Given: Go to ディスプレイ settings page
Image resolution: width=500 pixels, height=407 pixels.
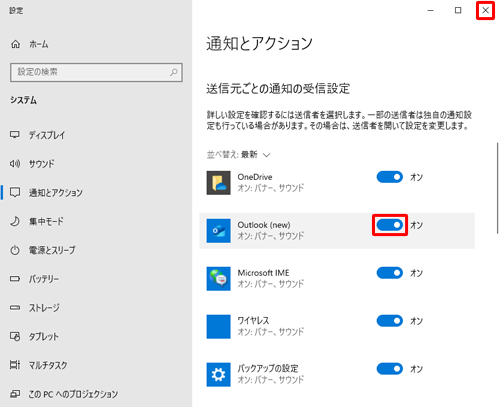Looking at the screenshot, I should click(x=47, y=135).
